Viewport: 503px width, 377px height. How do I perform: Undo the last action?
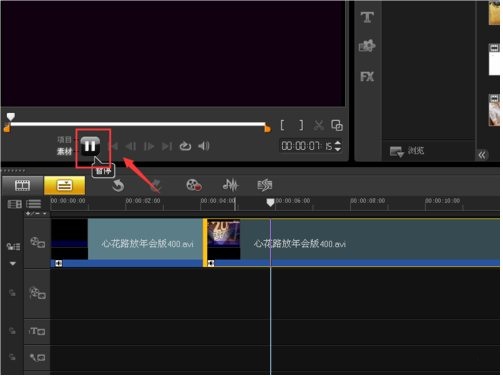(x=118, y=186)
